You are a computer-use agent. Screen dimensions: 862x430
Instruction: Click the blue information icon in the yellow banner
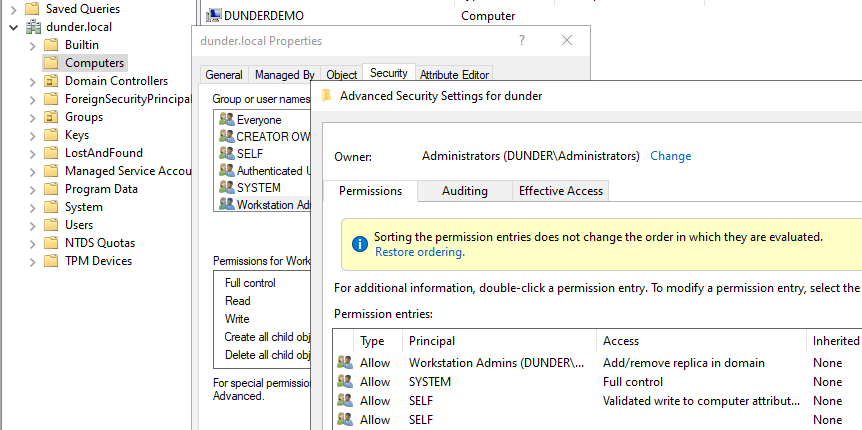pyautogui.click(x=360, y=244)
